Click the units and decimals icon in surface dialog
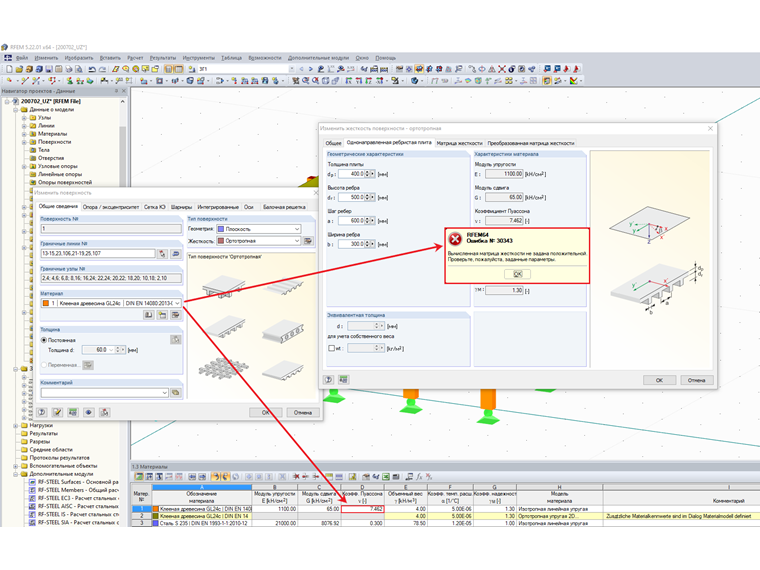This screenshot has width=760, height=570. point(73,412)
